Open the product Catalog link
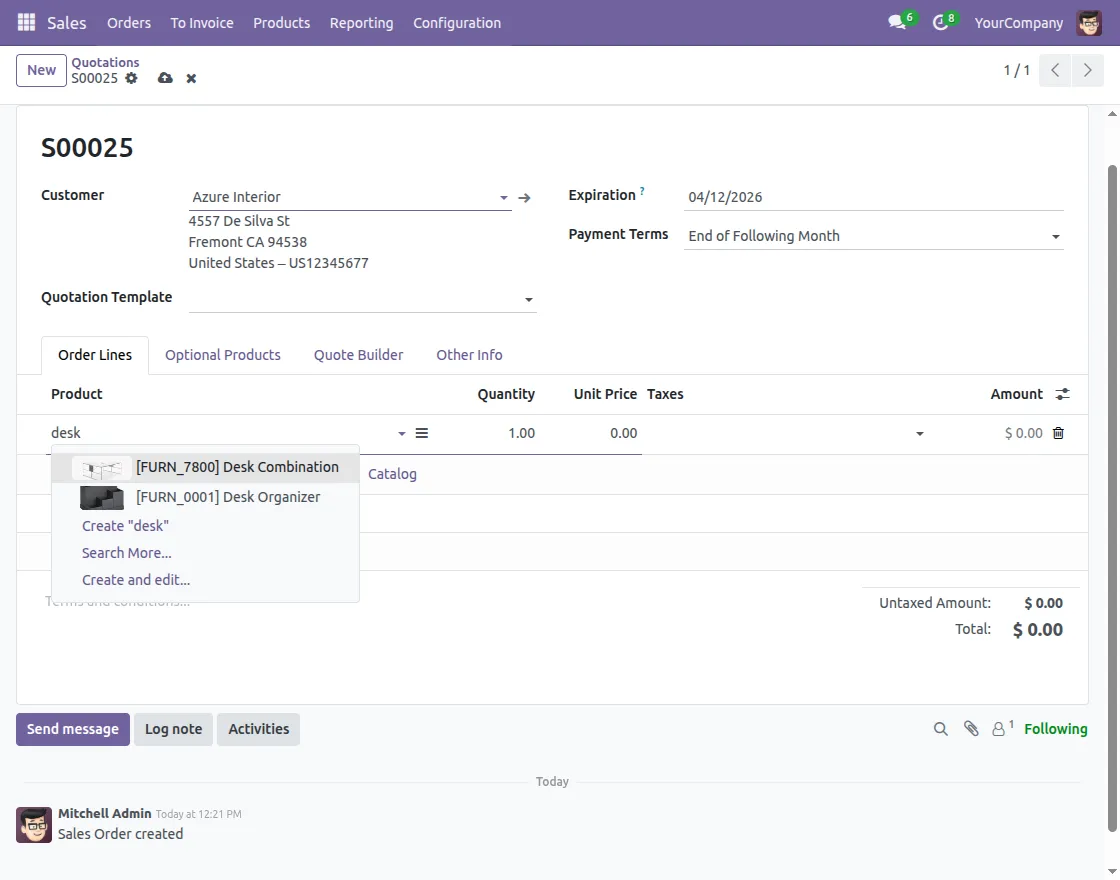 (x=392, y=473)
